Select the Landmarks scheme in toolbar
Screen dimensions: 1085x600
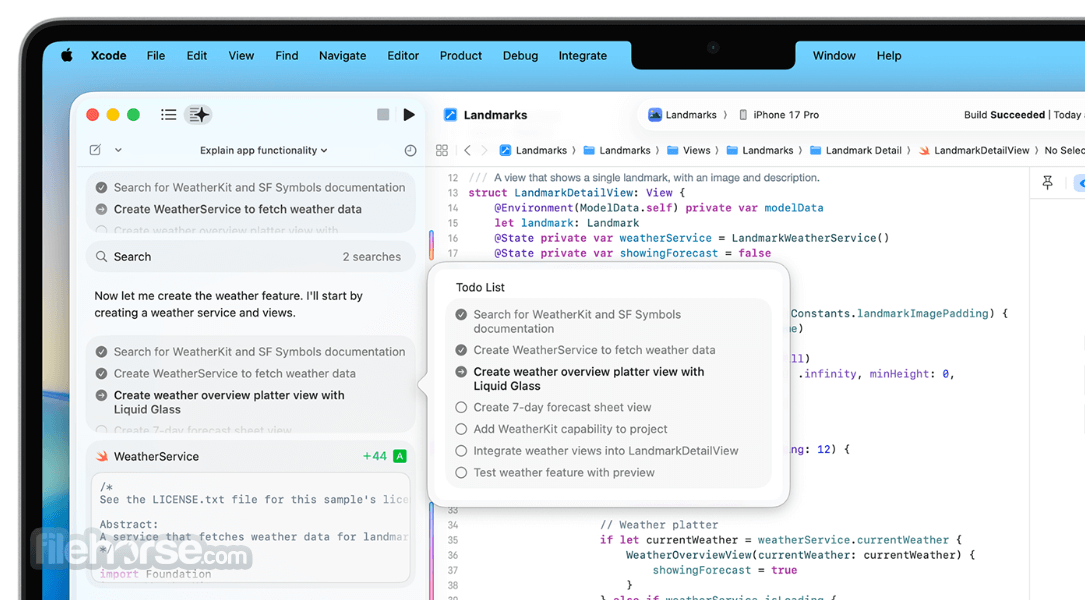[x=682, y=115]
